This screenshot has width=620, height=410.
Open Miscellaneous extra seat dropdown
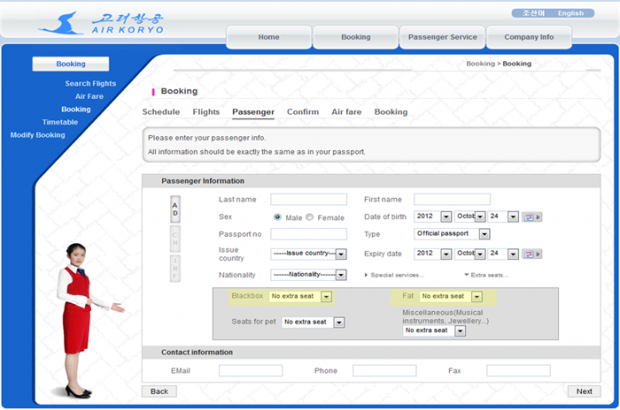[x=434, y=331]
